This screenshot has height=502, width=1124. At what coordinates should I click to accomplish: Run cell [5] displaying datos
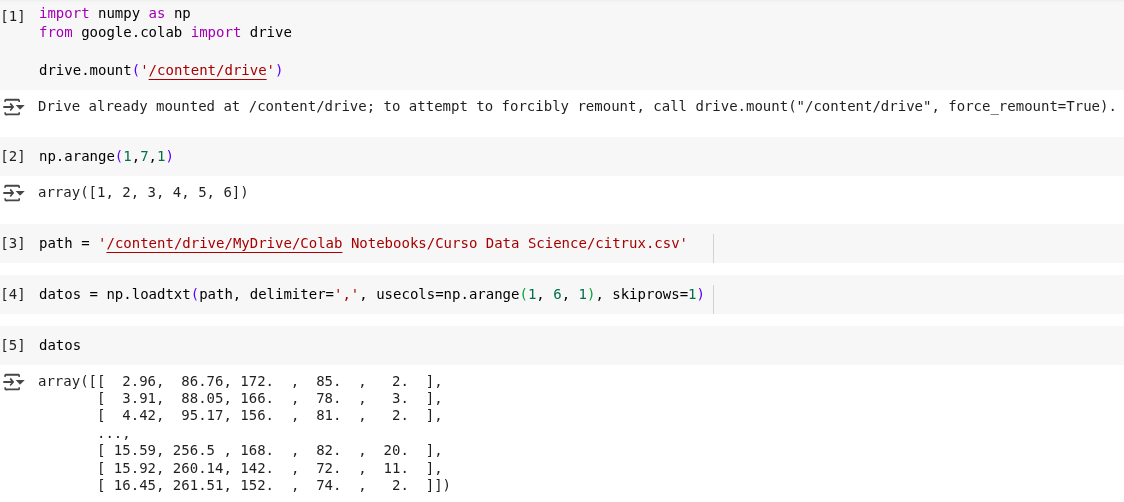13,346
